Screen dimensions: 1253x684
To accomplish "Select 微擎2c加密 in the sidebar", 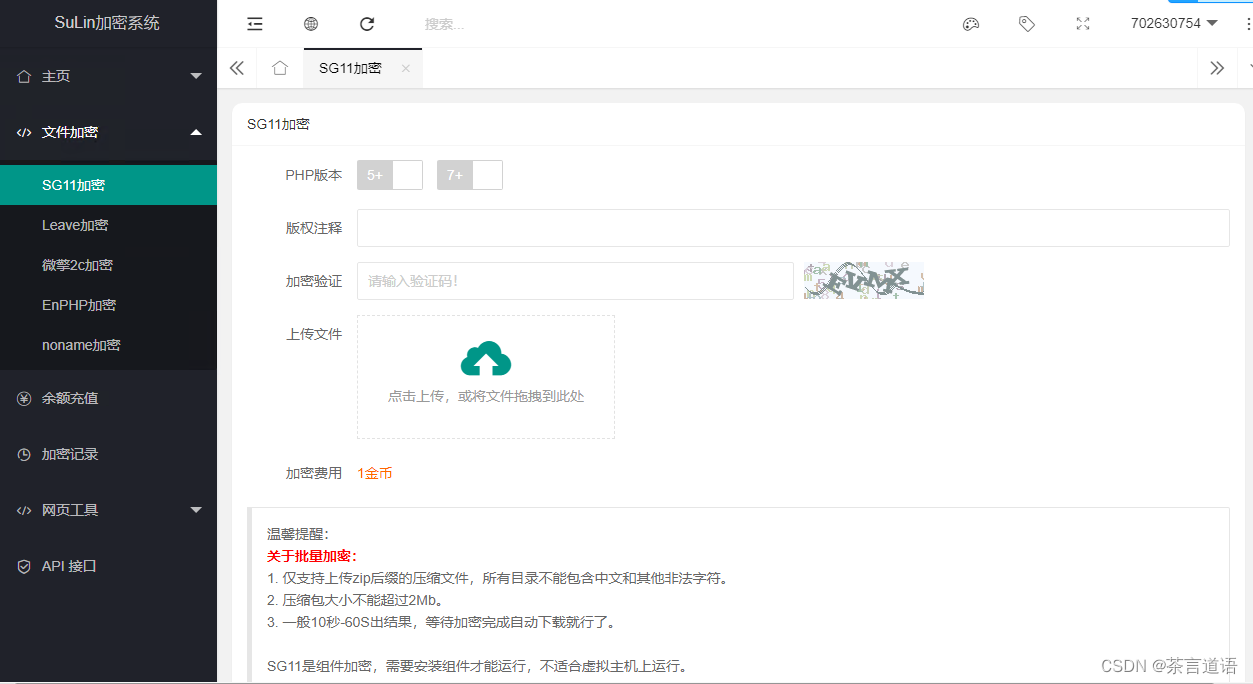I will 108,265.
